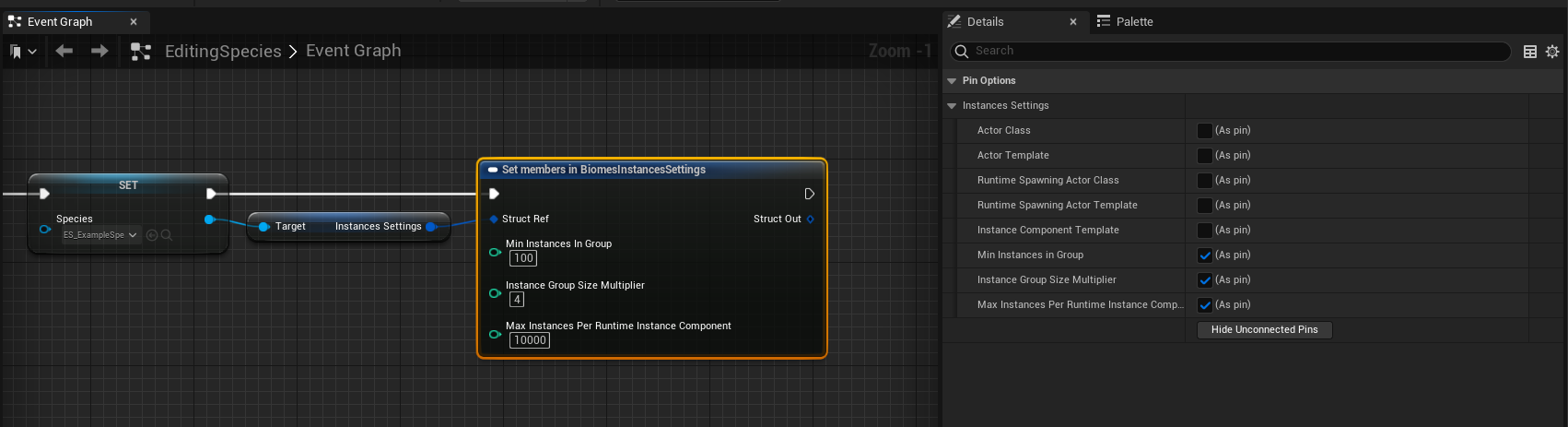Switch to the Event Graph tab
Viewport: 1568px width, 427px height.
point(60,21)
